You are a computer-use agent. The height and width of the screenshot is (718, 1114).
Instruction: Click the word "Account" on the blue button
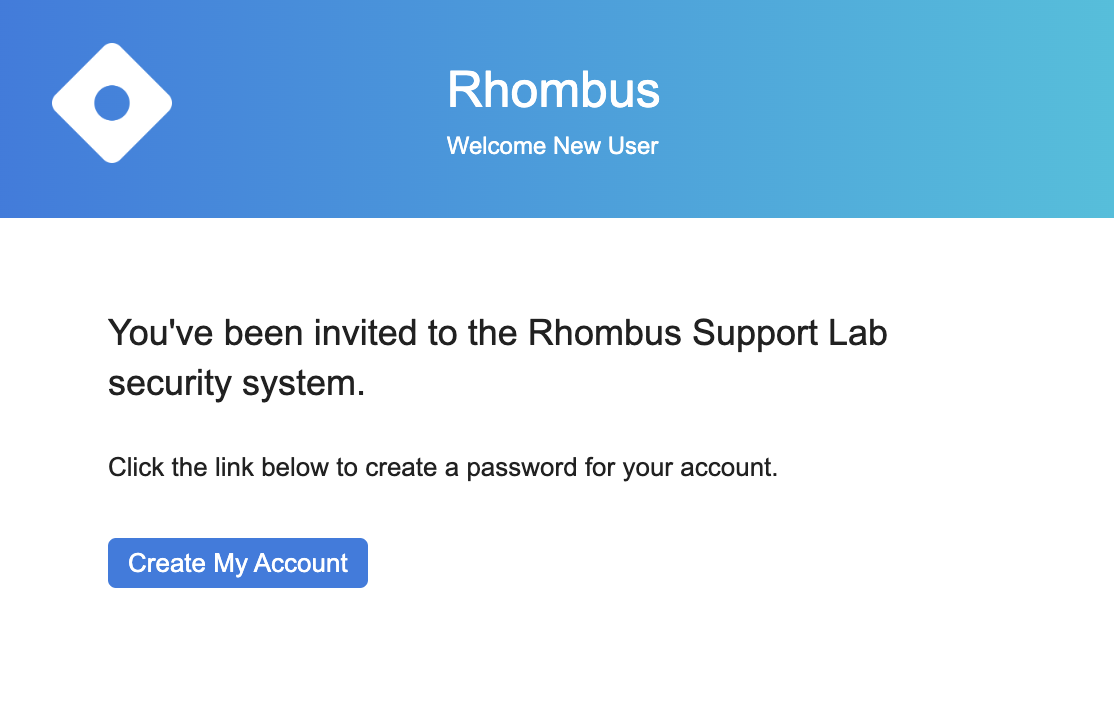coord(301,563)
